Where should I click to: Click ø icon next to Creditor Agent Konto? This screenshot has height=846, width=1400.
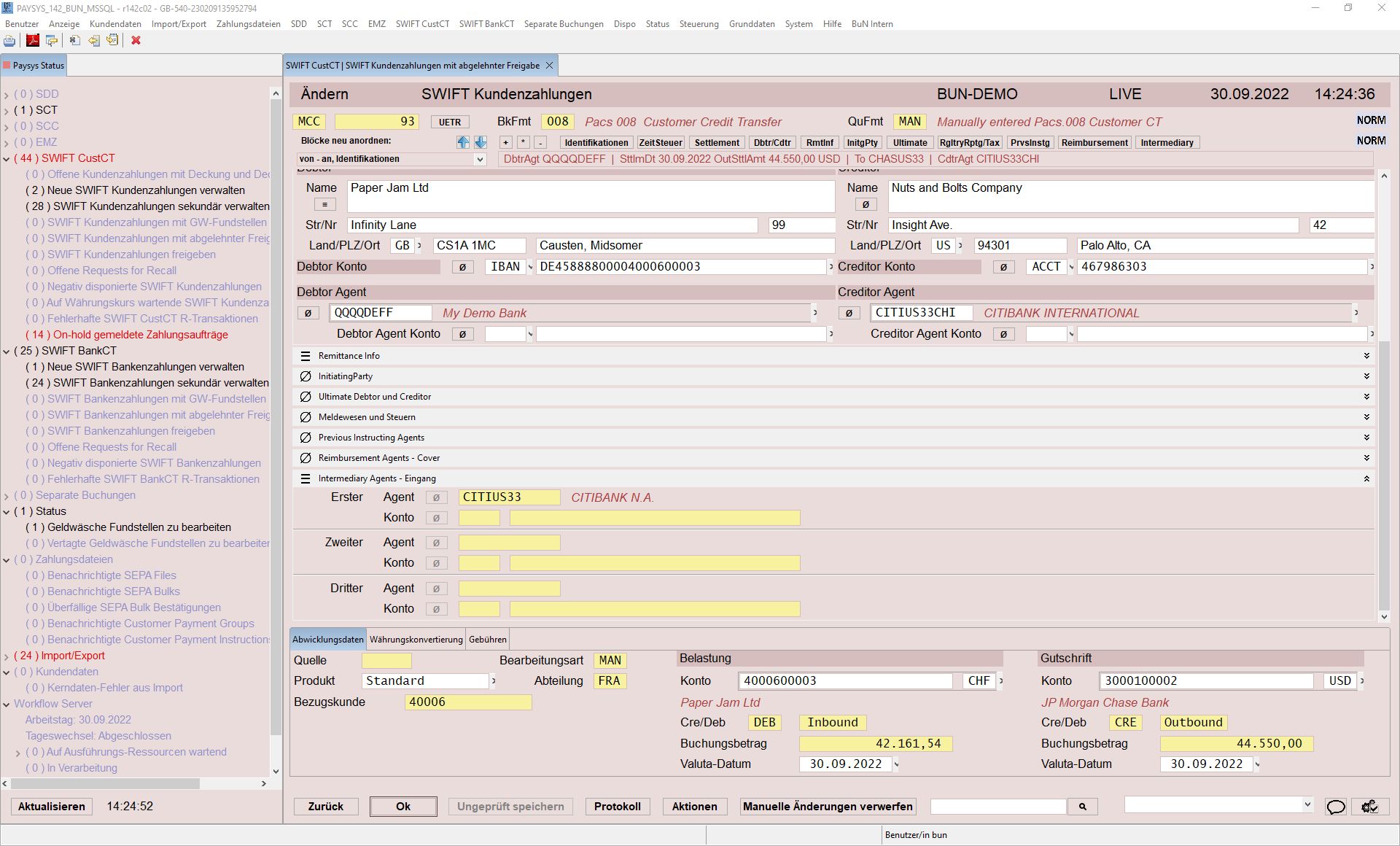[x=1003, y=334]
